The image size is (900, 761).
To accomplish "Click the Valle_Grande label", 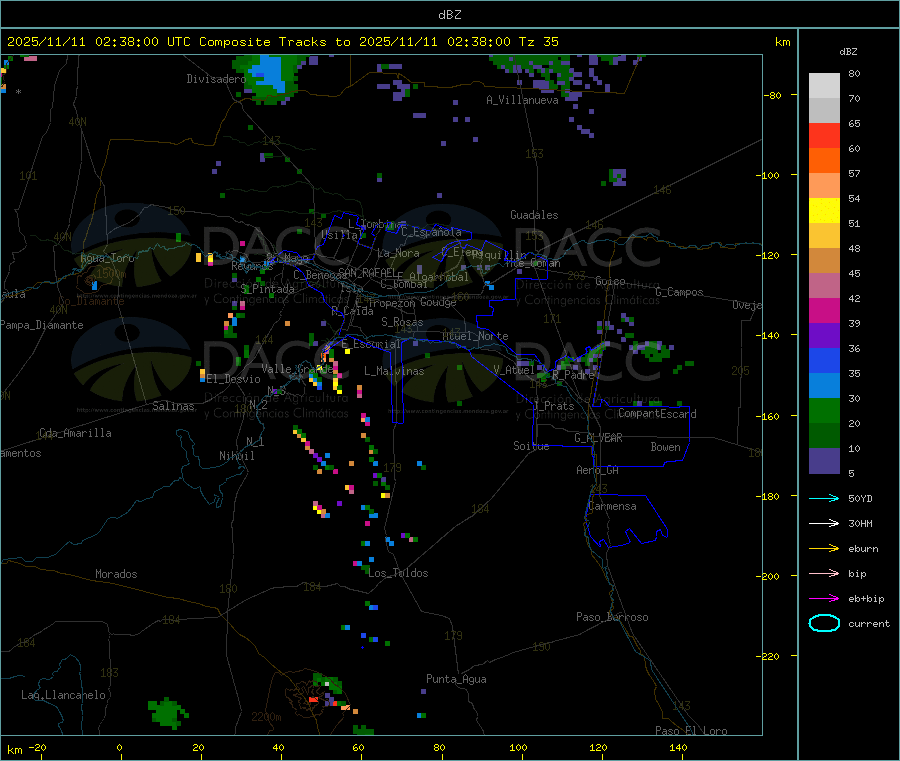I will tap(297, 368).
